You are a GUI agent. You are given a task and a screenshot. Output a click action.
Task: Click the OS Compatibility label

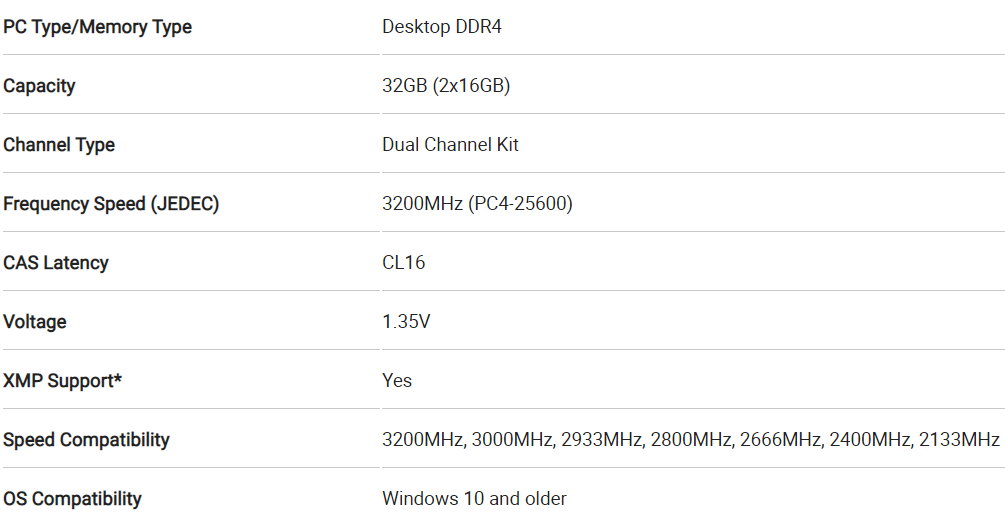point(72,499)
